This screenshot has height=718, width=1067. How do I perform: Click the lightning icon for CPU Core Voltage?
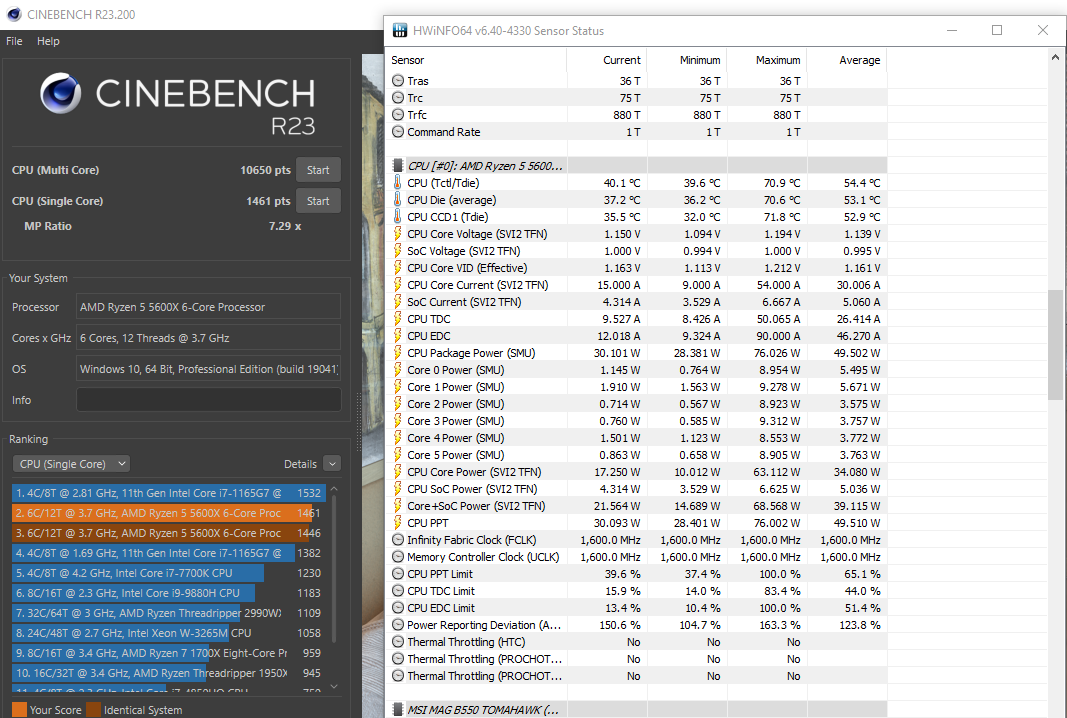tap(398, 233)
